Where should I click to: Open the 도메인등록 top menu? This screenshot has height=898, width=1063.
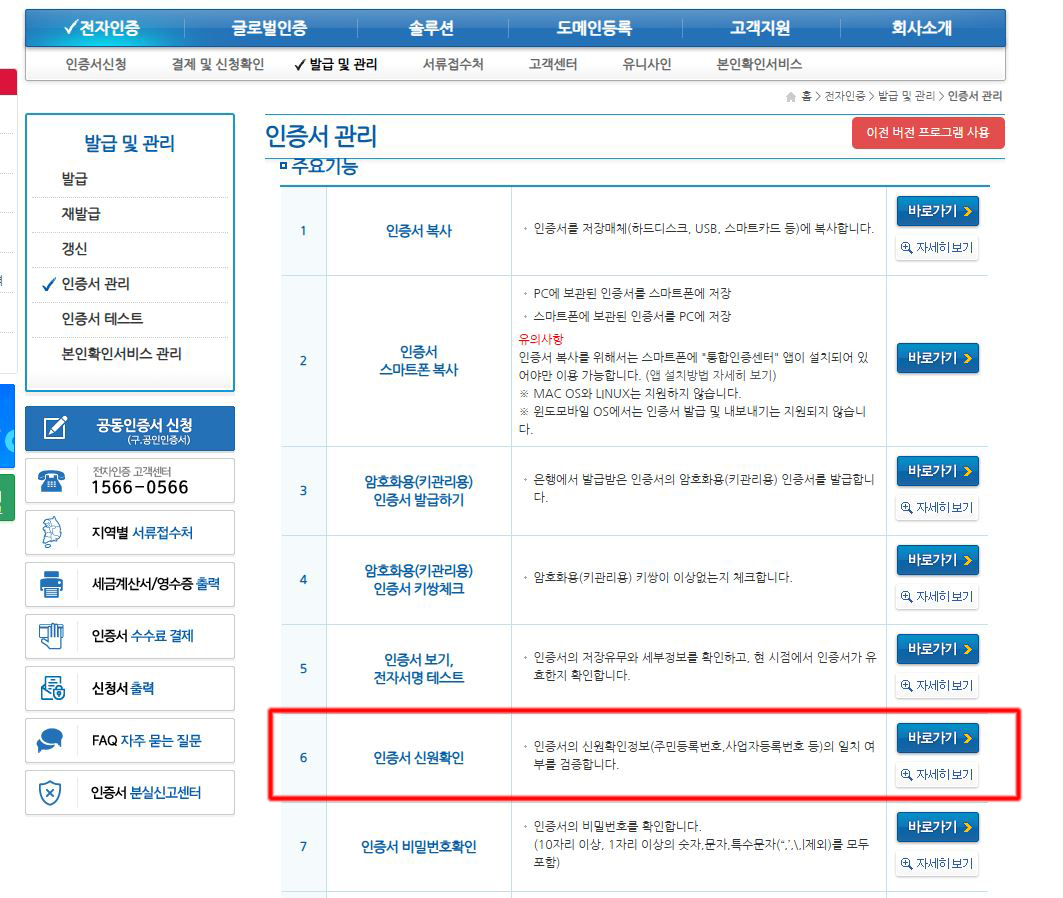click(594, 28)
